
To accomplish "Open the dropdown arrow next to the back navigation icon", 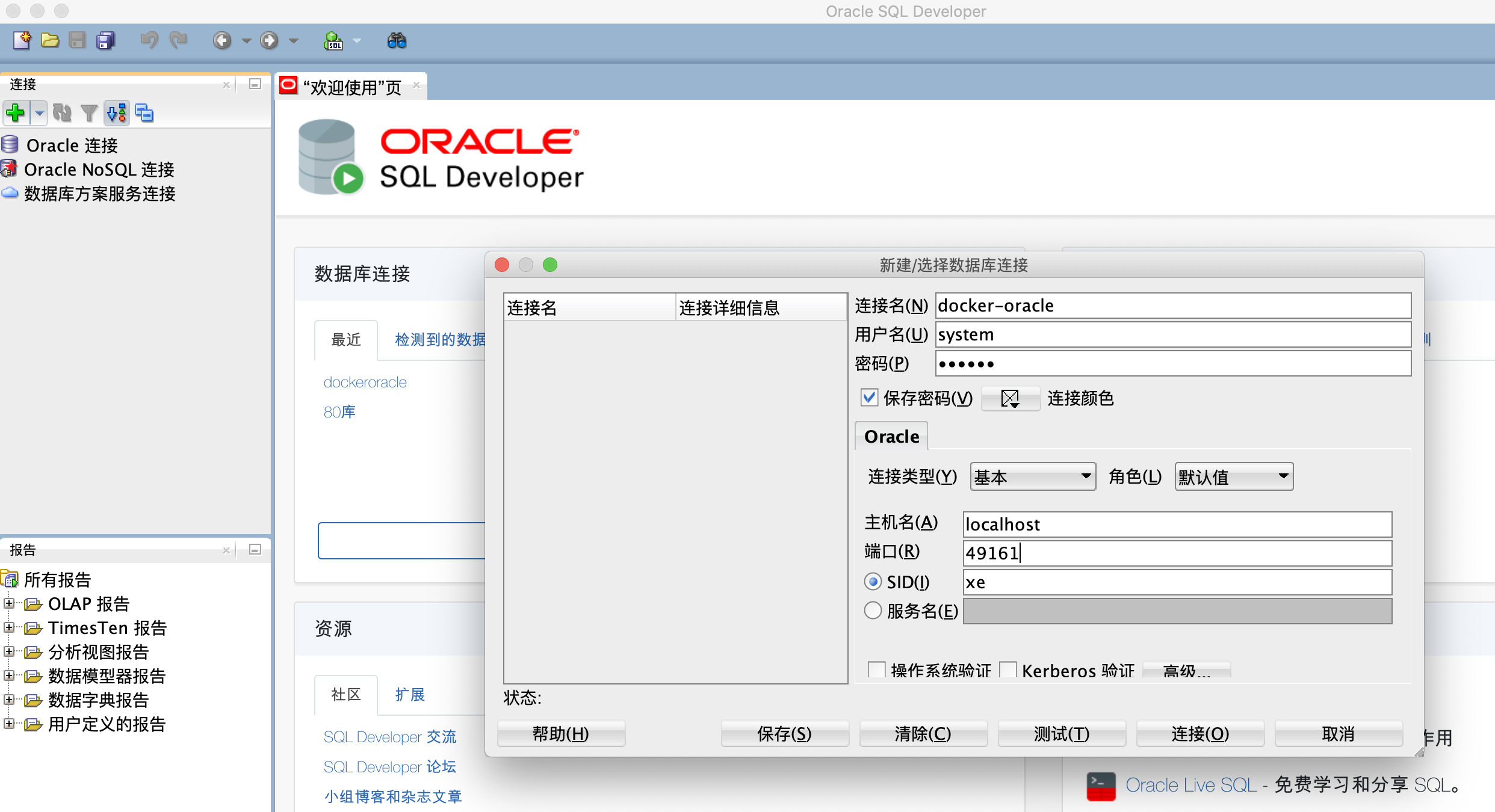I will coord(246,40).
